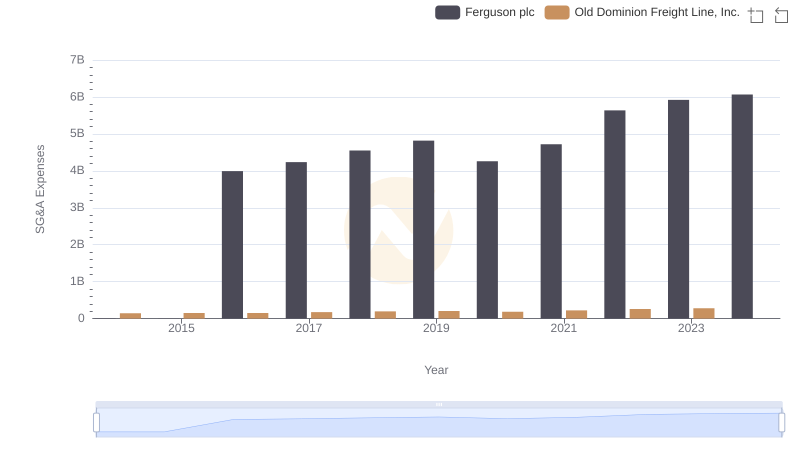Select Old Dominion bar for 2015
This screenshot has height=461, width=800.
194,316
